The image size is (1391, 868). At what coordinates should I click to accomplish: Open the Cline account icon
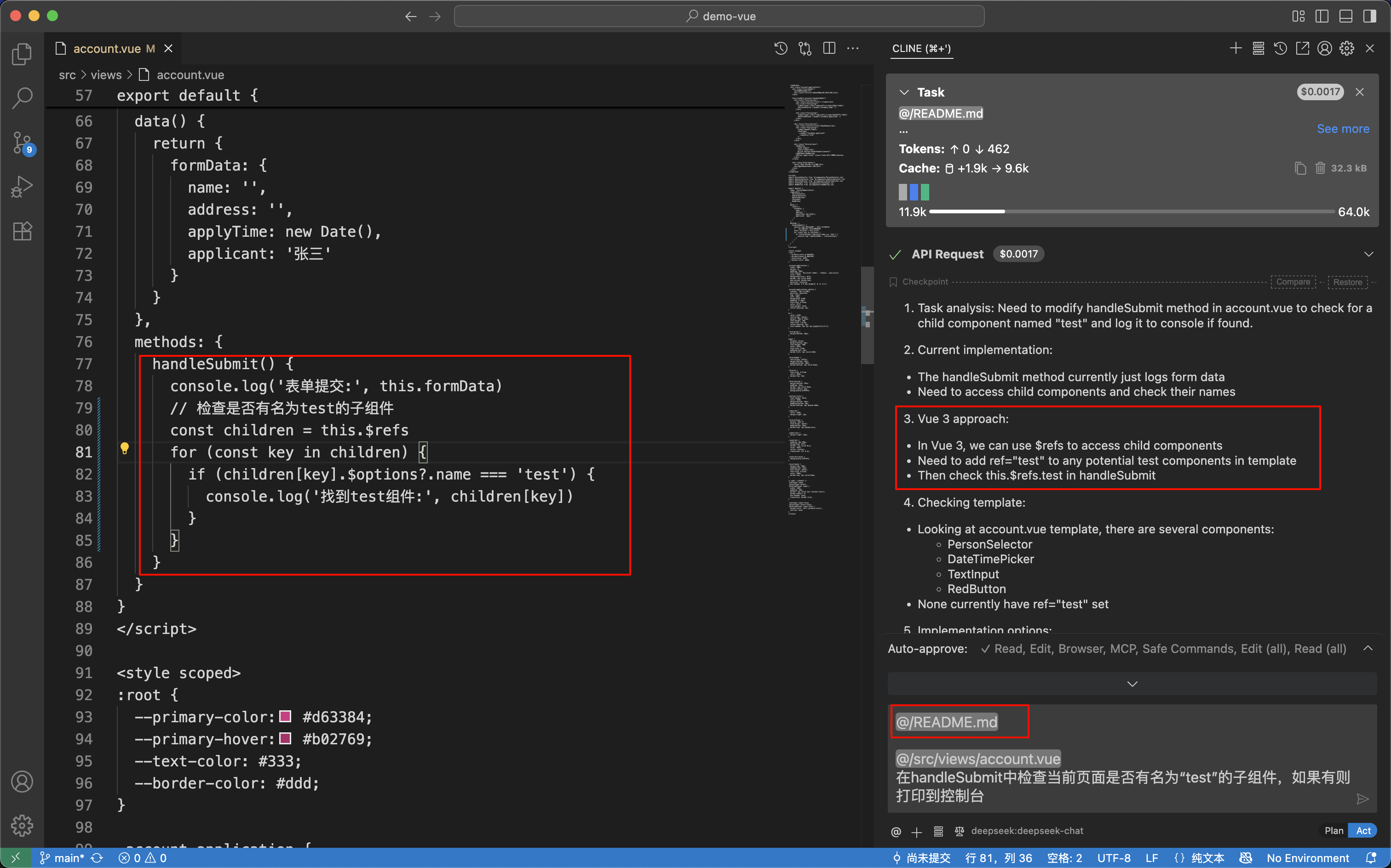[x=1324, y=48]
